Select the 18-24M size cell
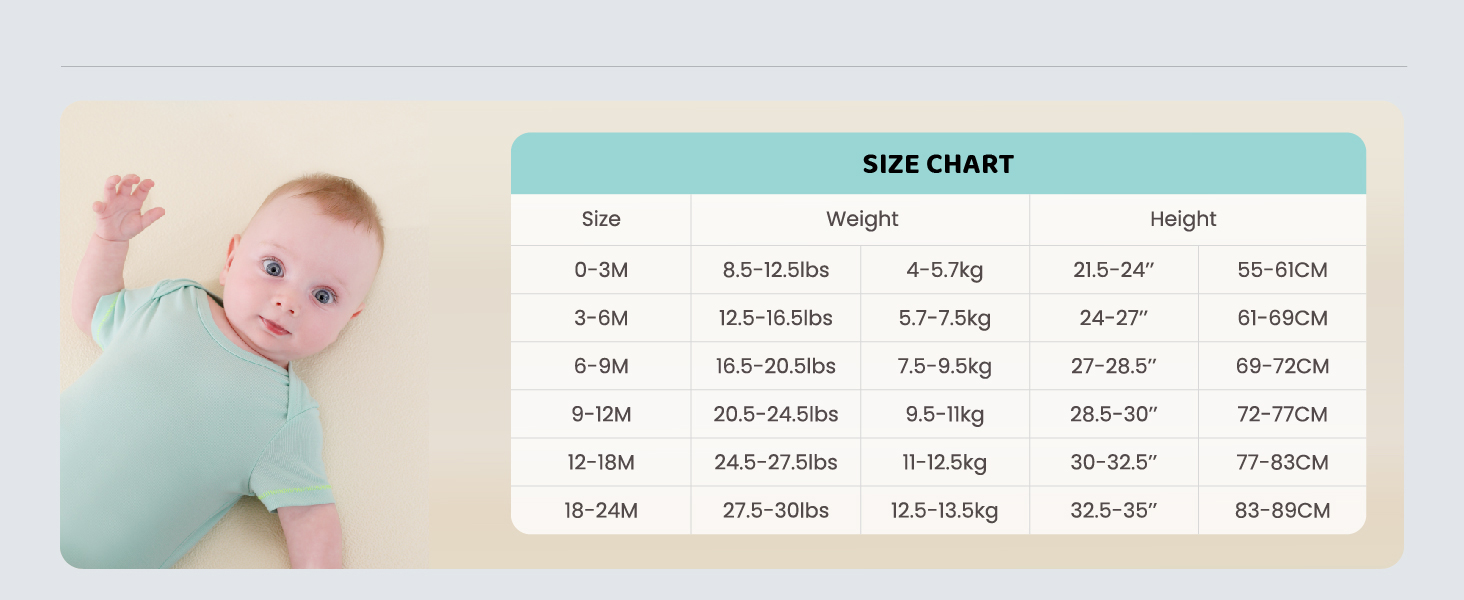The width and height of the screenshot is (1464, 600). point(601,510)
